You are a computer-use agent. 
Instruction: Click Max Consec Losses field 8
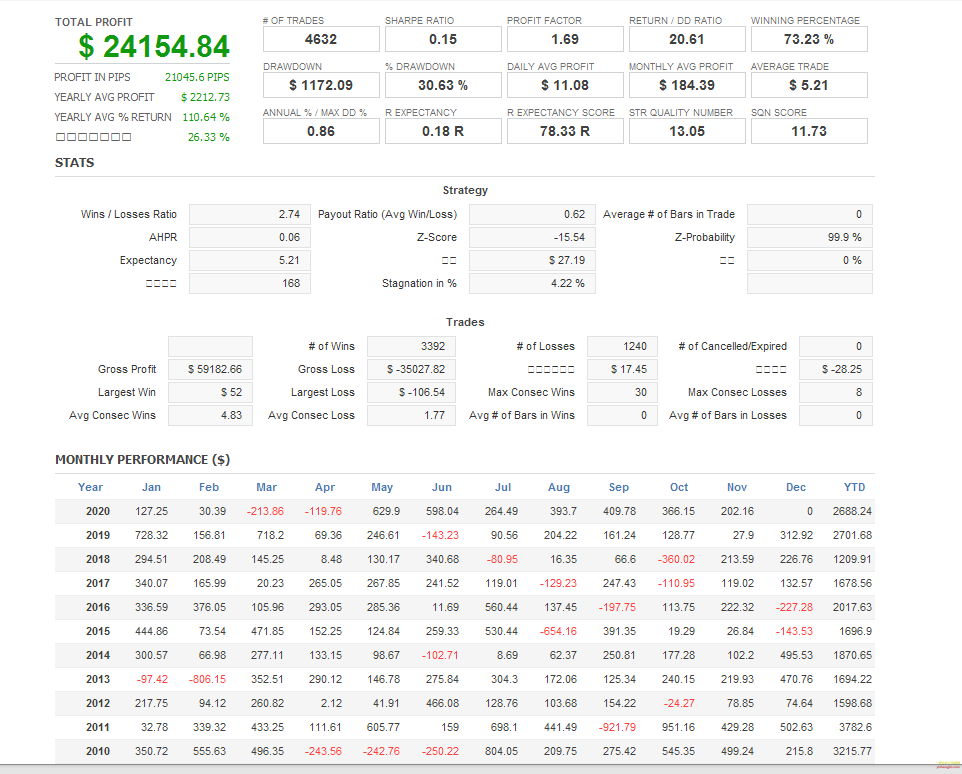pyautogui.click(x=836, y=393)
